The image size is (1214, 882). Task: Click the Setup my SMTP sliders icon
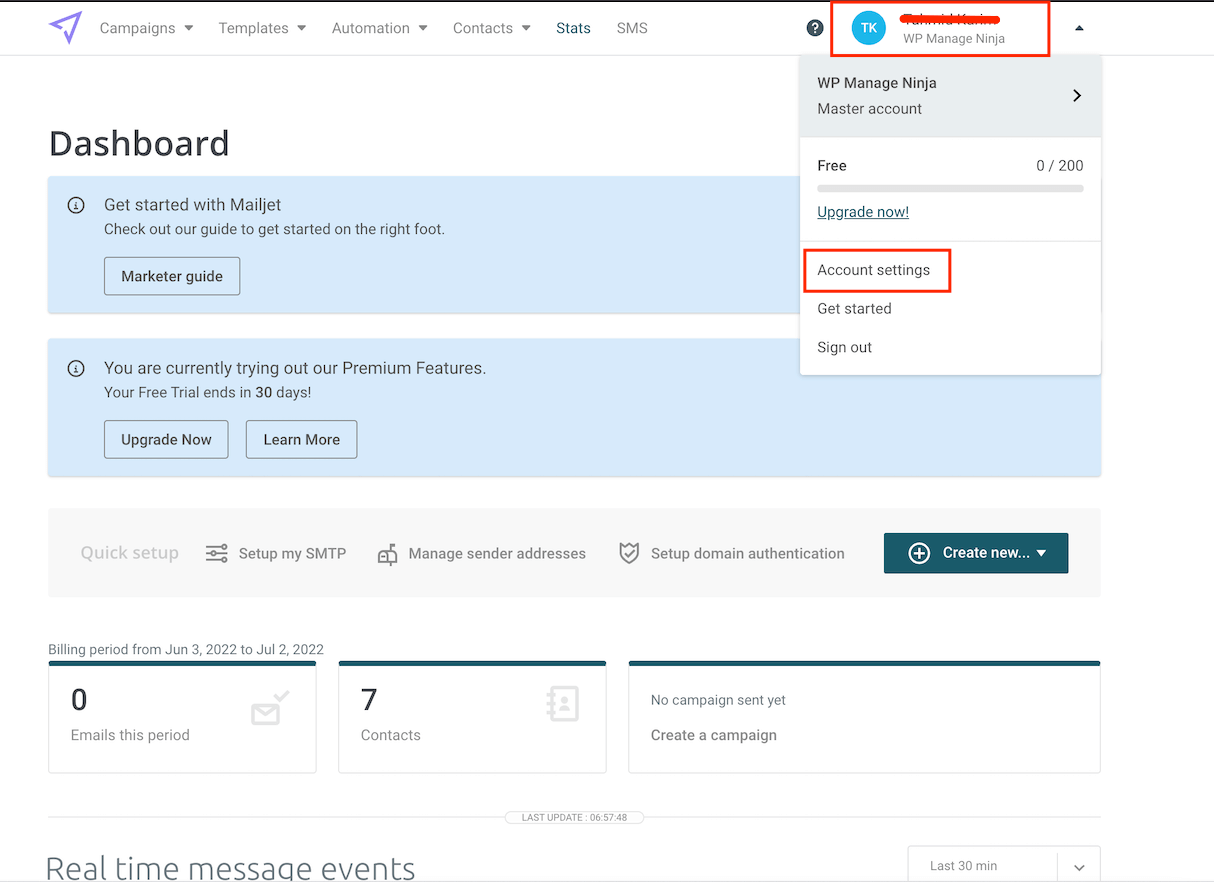(x=217, y=553)
